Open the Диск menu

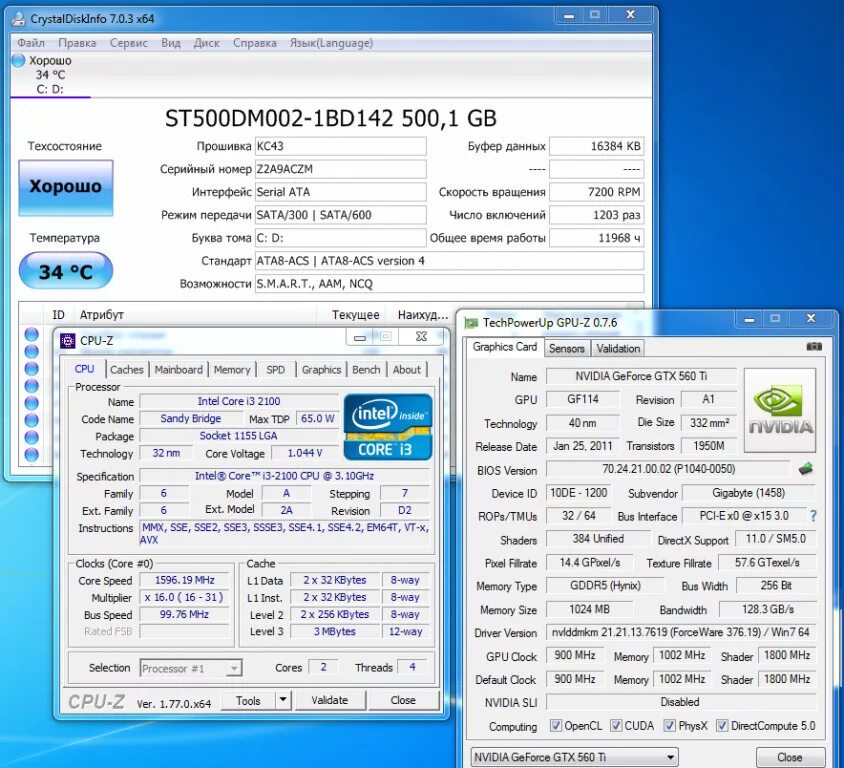(x=207, y=43)
